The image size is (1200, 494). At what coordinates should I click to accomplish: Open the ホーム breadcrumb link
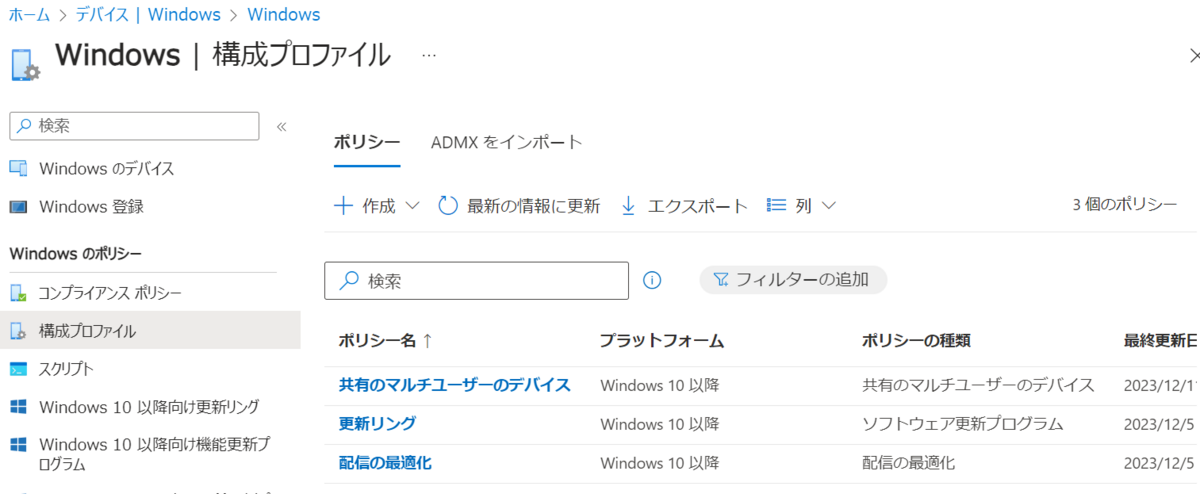pyautogui.click(x=29, y=15)
